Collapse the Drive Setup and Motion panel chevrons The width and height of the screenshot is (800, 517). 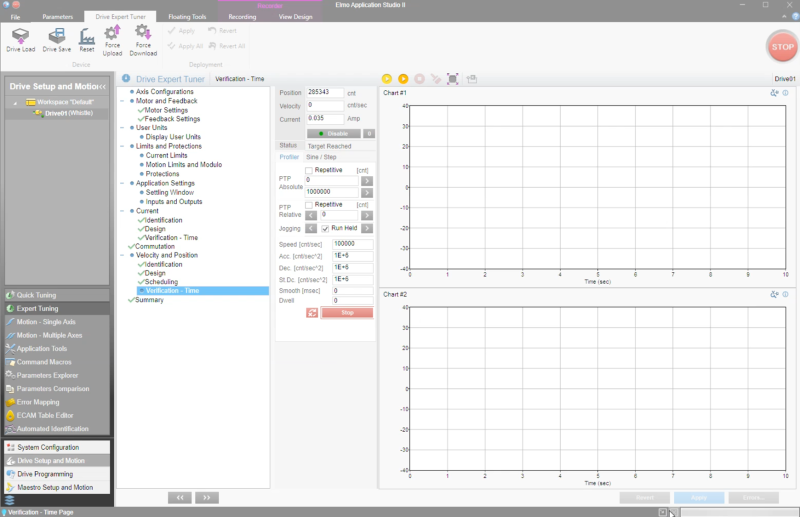point(102,87)
